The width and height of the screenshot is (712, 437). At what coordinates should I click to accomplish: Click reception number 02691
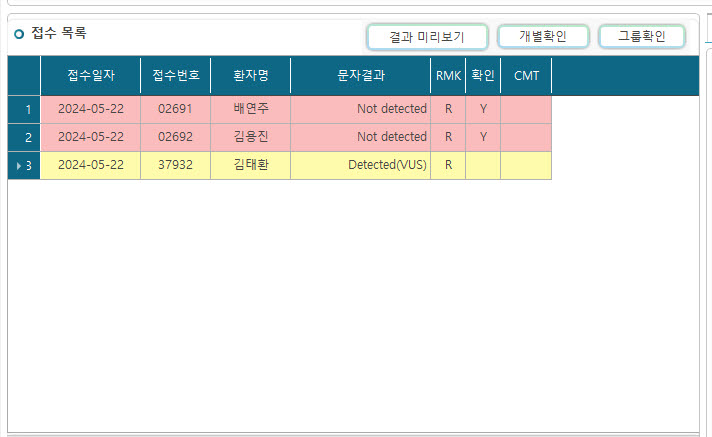click(176, 109)
